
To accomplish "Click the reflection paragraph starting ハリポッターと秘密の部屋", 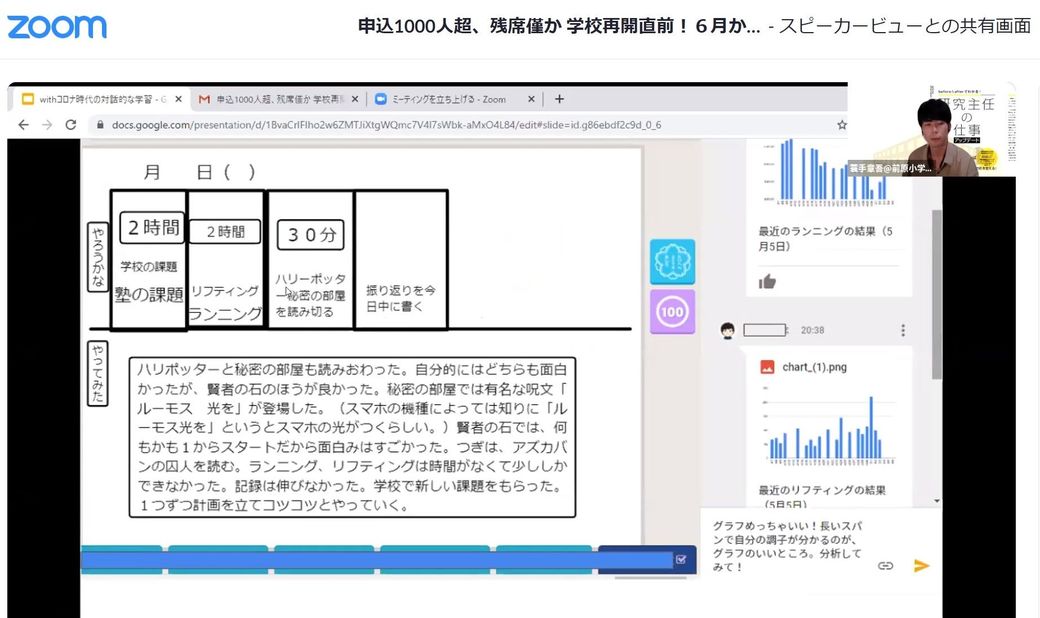I will pyautogui.click(x=352, y=437).
